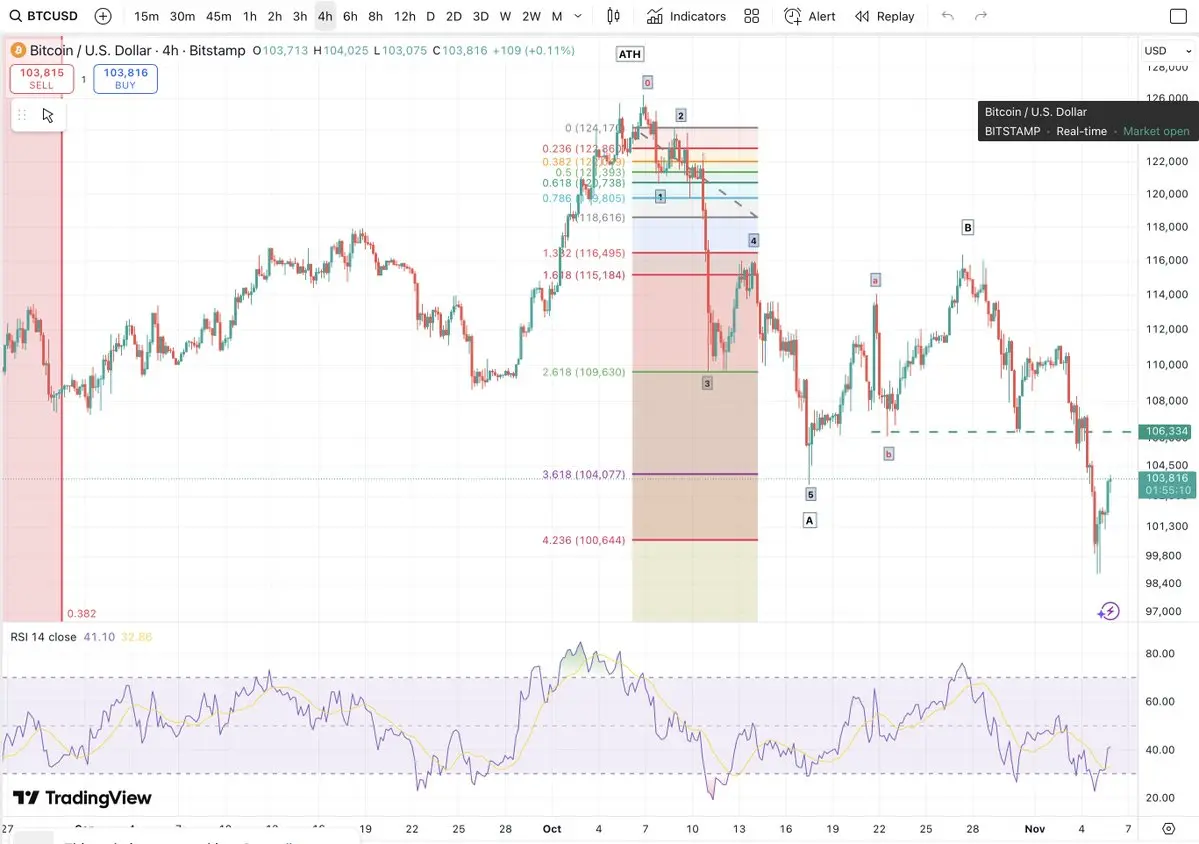Click the 103,815 SELL button
Viewport: 1199px width, 844px height.
coord(42,79)
